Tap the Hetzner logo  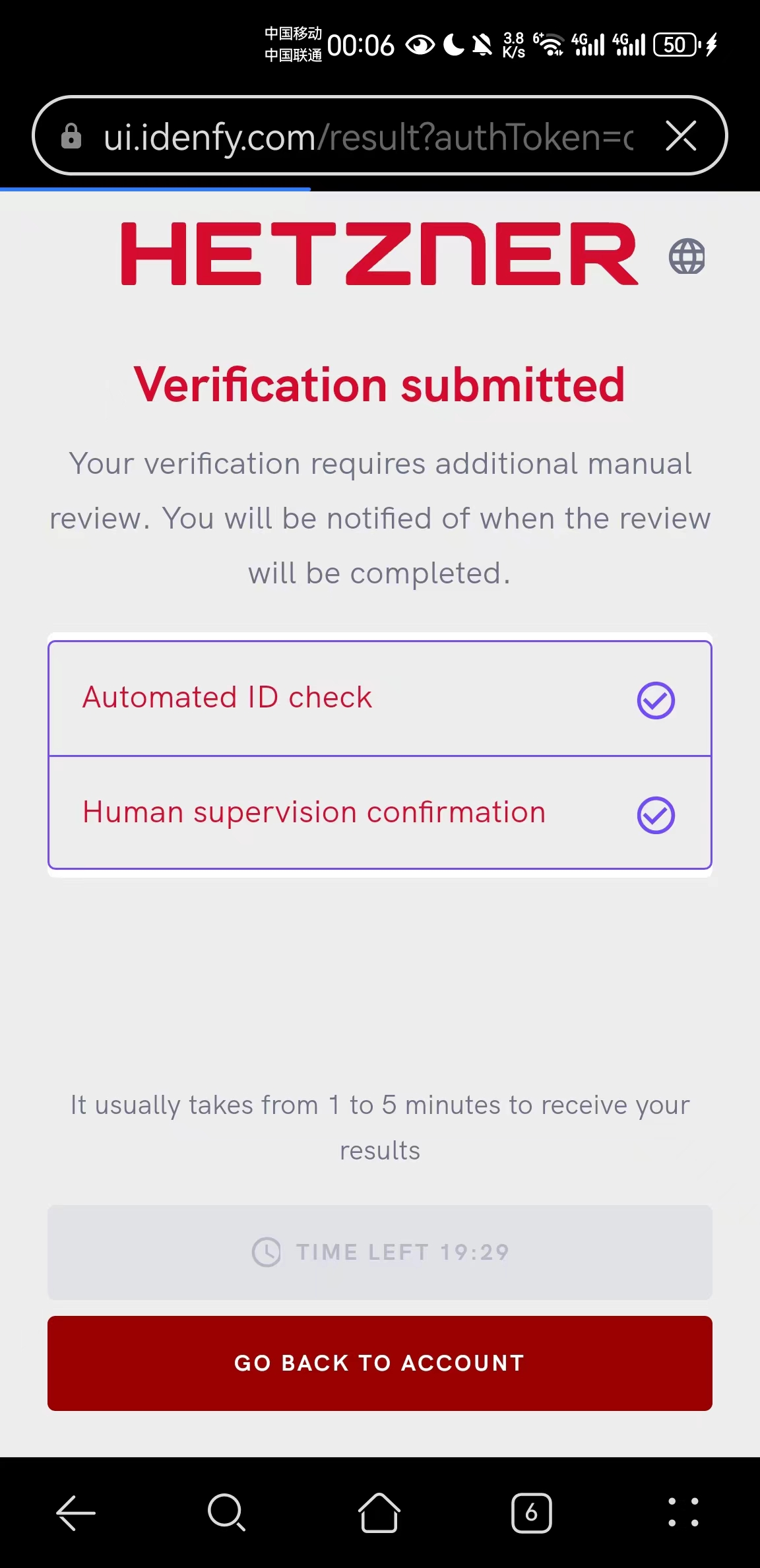pos(379,254)
